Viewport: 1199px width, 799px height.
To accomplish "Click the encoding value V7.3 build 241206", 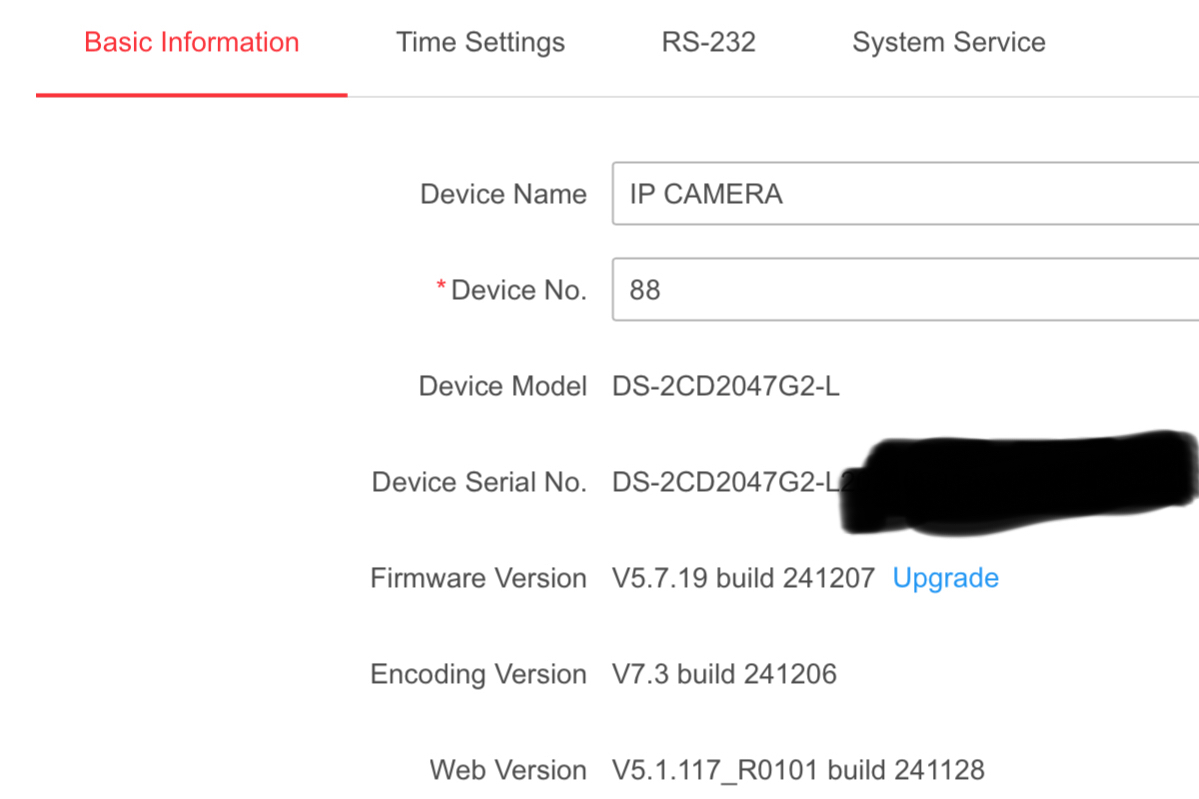I will [724, 674].
